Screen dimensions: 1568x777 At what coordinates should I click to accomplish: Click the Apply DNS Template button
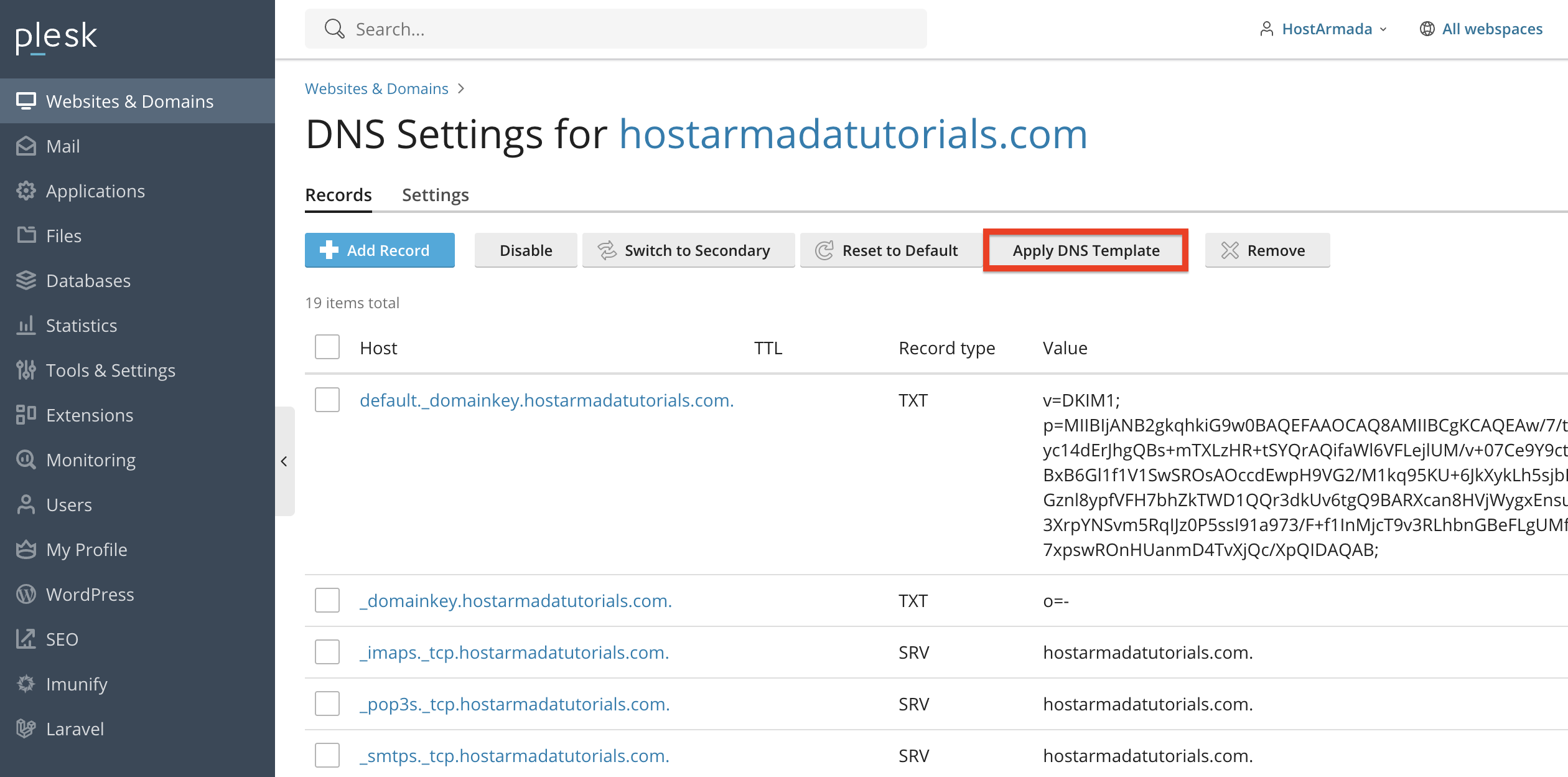[x=1086, y=250]
